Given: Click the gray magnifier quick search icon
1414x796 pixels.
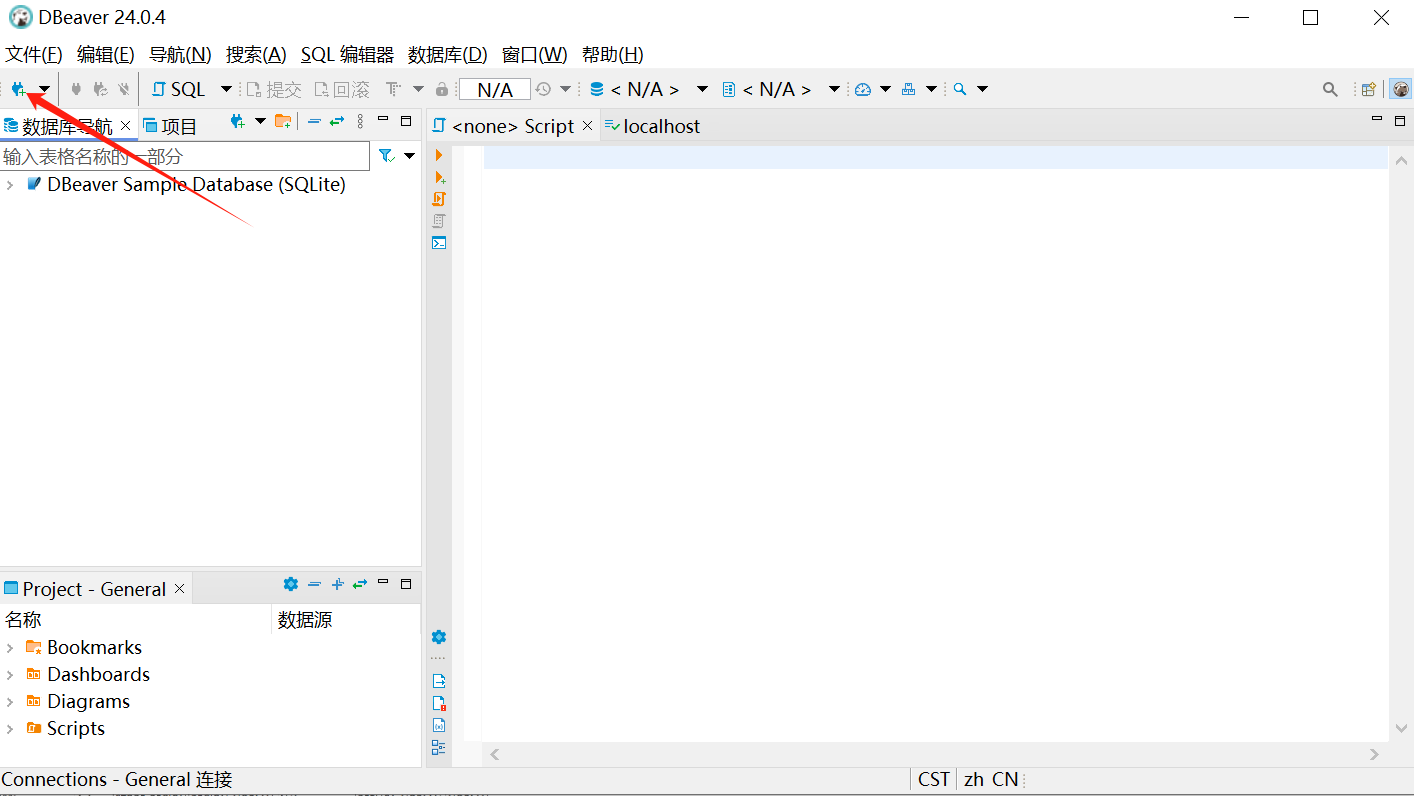Looking at the screenshot, I should (x=1330, y=89).
